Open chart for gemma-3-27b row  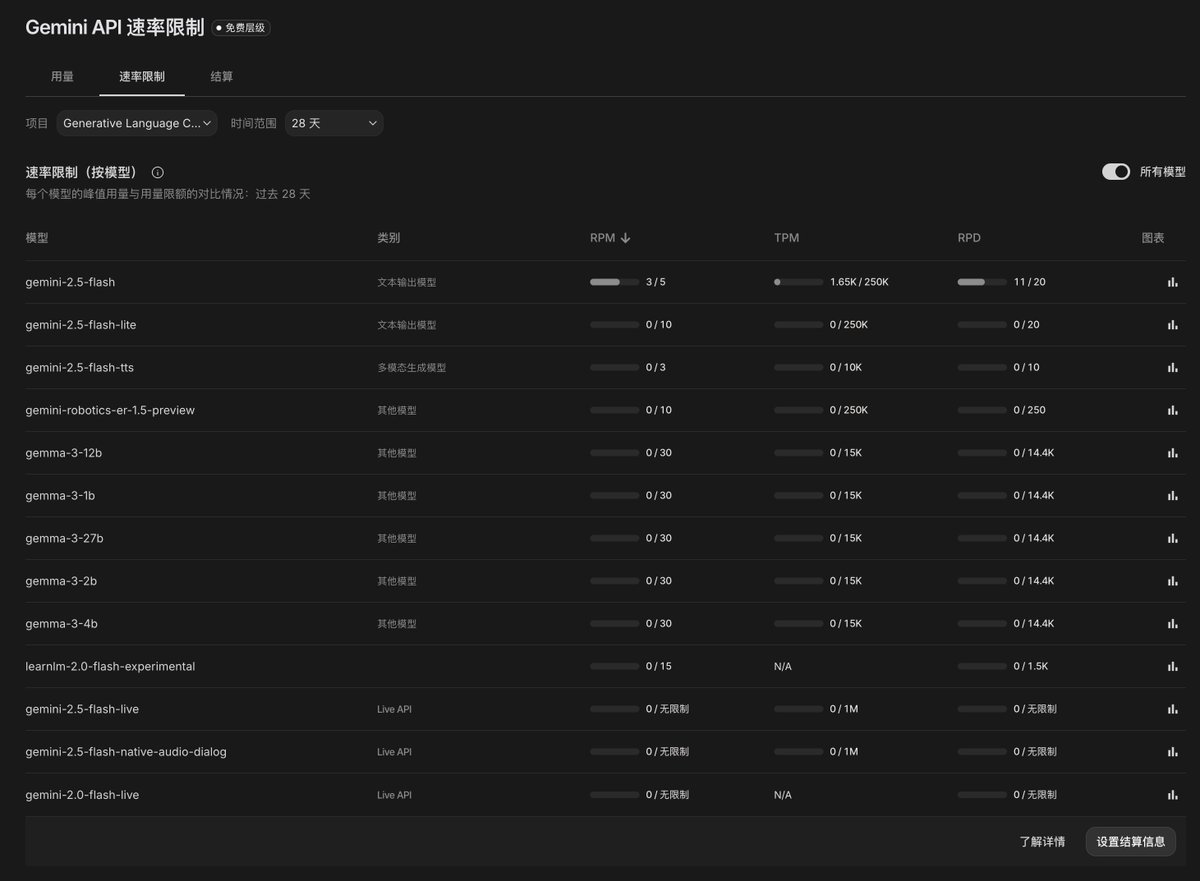1172,538
